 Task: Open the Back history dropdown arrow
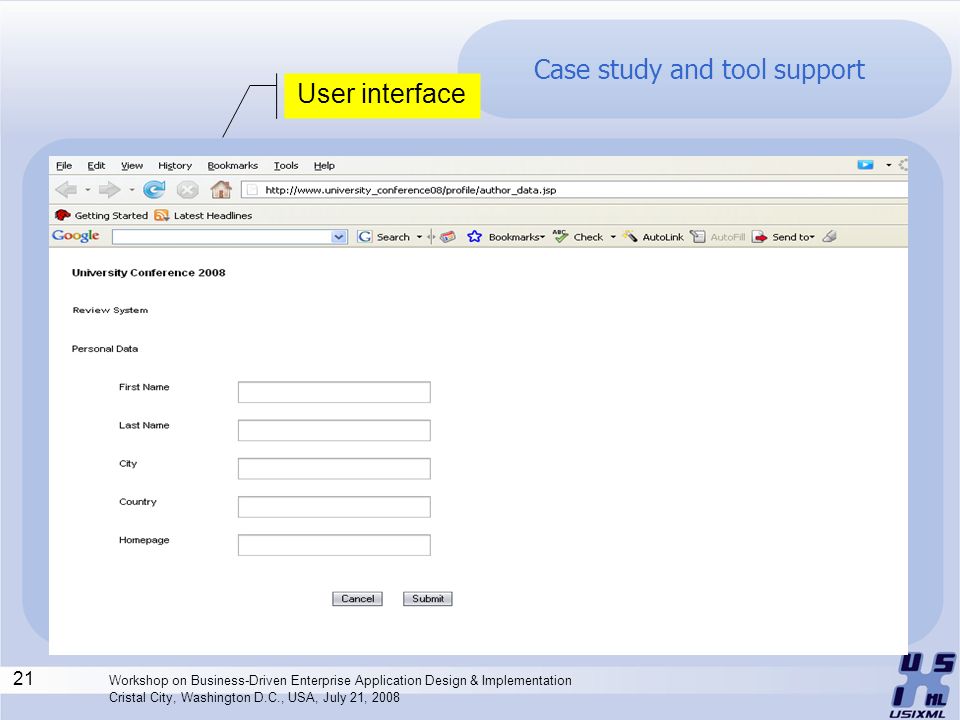[x=88, y=190]
